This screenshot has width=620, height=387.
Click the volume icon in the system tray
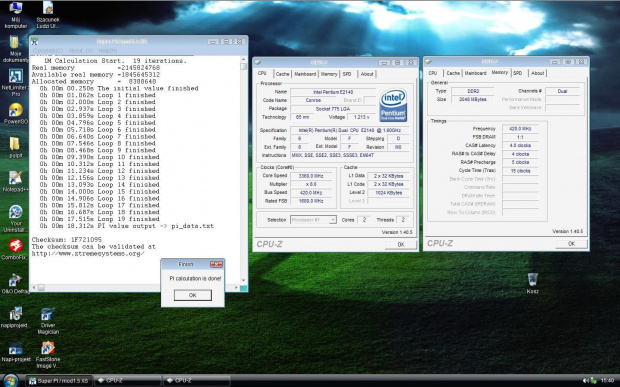tap(586, 381)
